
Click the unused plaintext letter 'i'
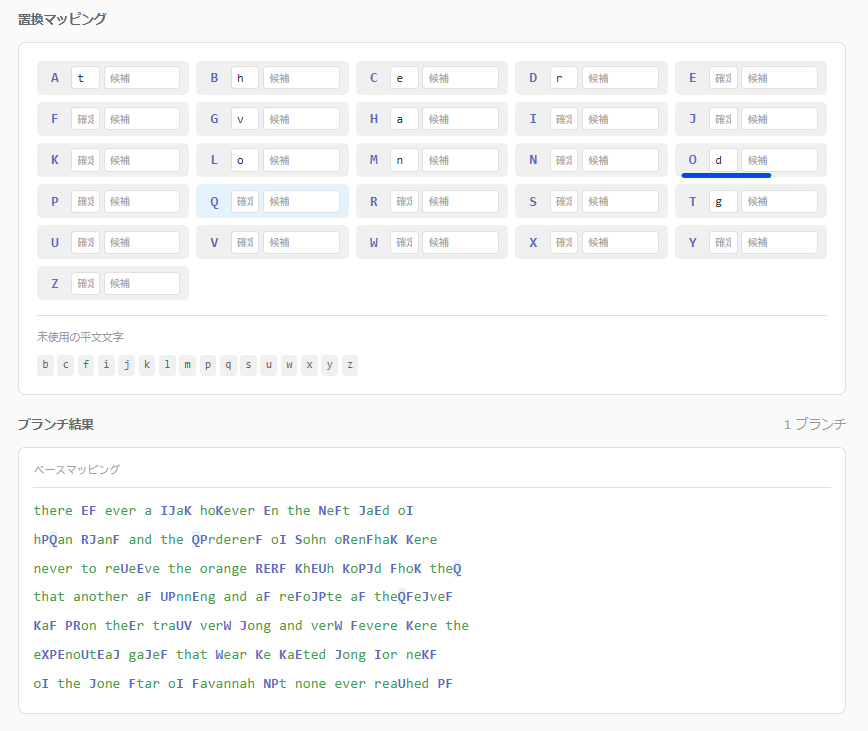(x=106, y=365)
